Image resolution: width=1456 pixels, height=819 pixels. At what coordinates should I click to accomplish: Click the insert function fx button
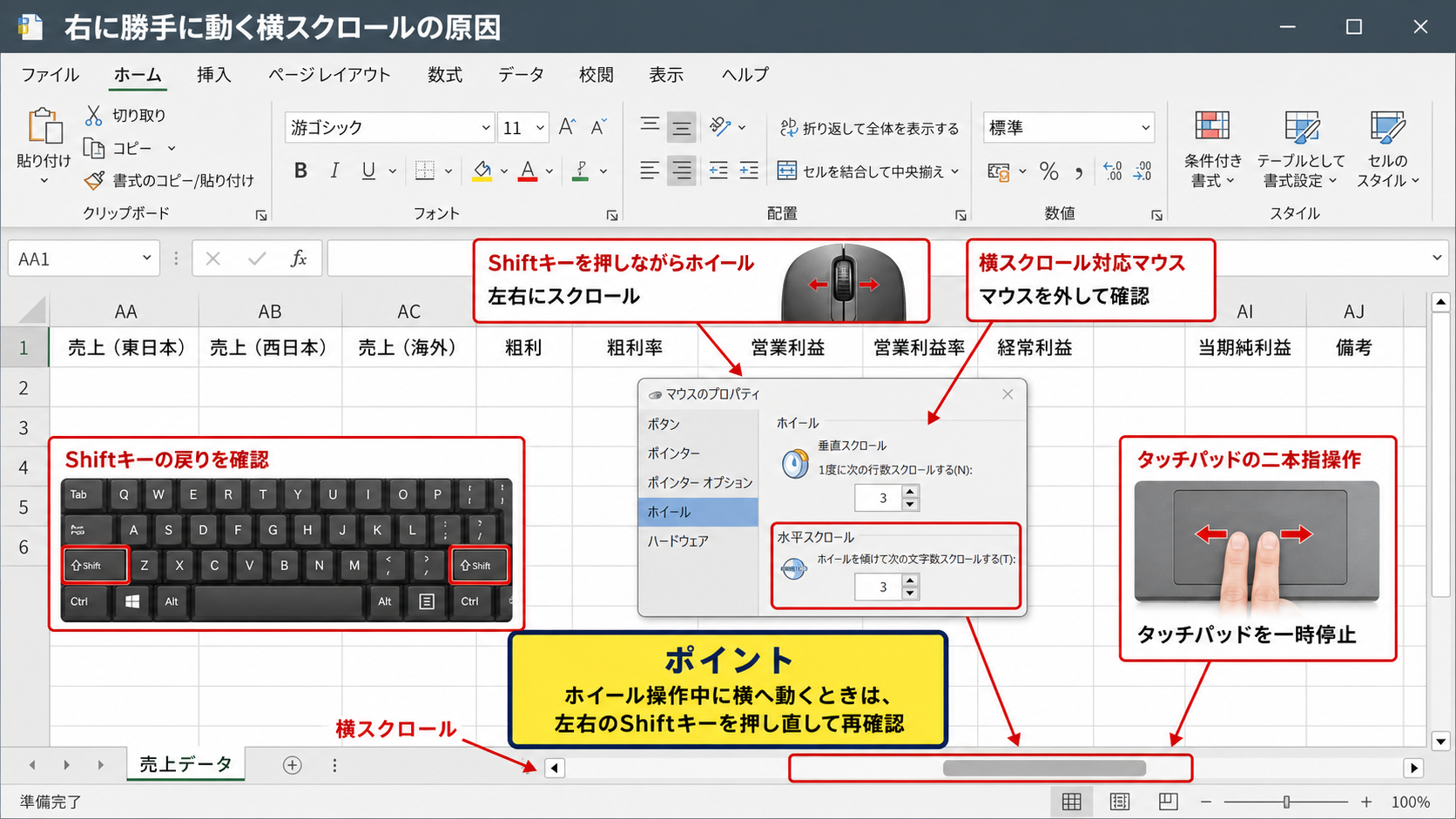click(x=299, y=258)
